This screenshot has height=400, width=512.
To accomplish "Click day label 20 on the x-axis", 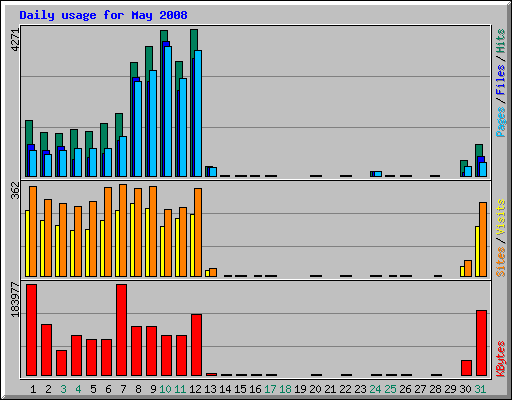I will click(x=315, y=389).
